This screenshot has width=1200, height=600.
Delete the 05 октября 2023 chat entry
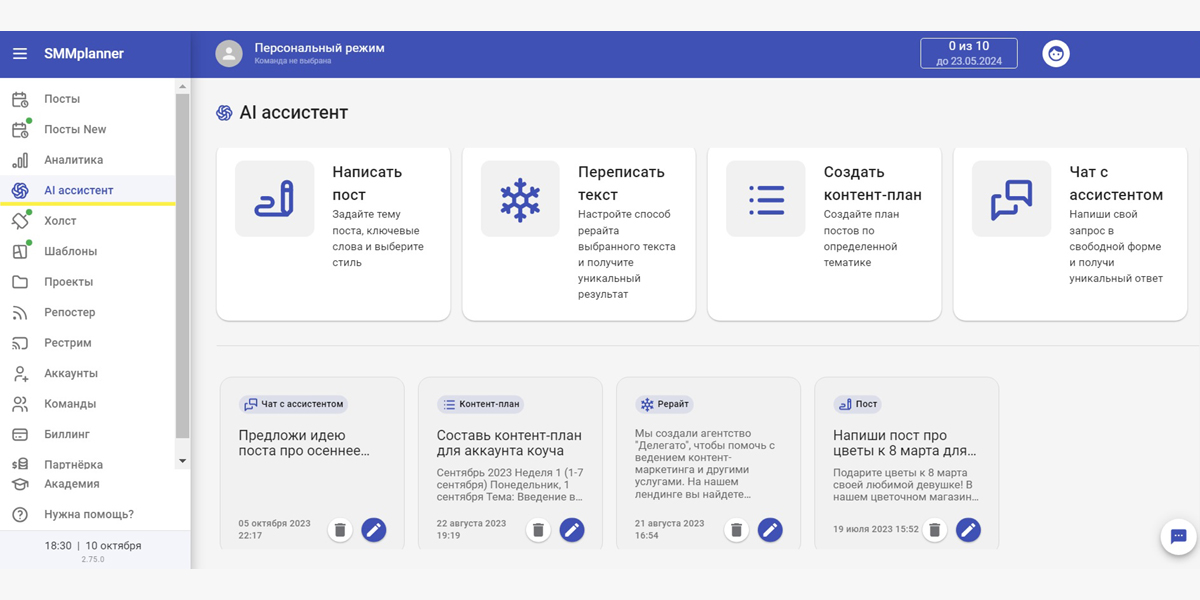340,530
